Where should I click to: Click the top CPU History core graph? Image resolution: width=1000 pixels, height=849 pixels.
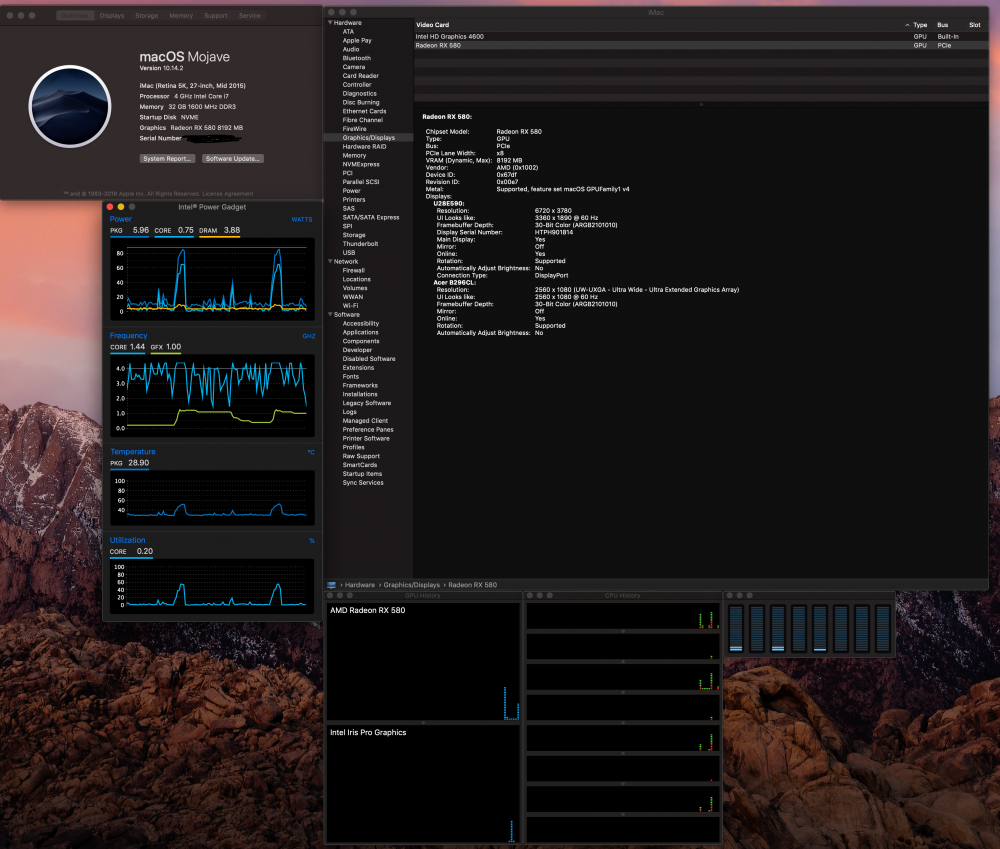point(623,616)
